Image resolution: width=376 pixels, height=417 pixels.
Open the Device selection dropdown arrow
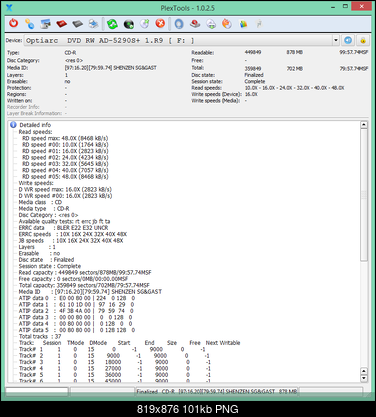click(x=336, y=40)
